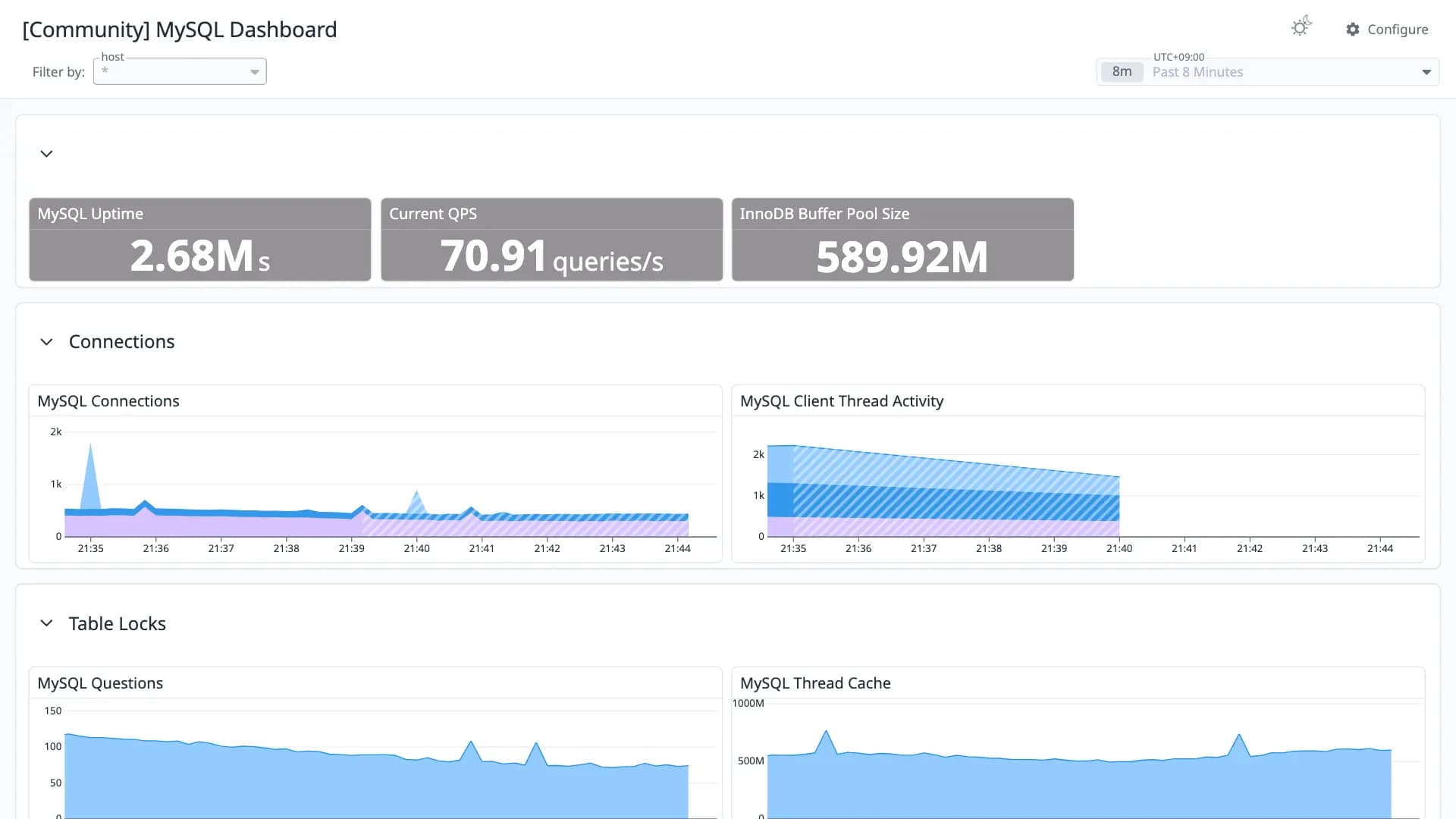Click the 589.92M buffer pool value
1456x819 pixels.
coord(902,257)
